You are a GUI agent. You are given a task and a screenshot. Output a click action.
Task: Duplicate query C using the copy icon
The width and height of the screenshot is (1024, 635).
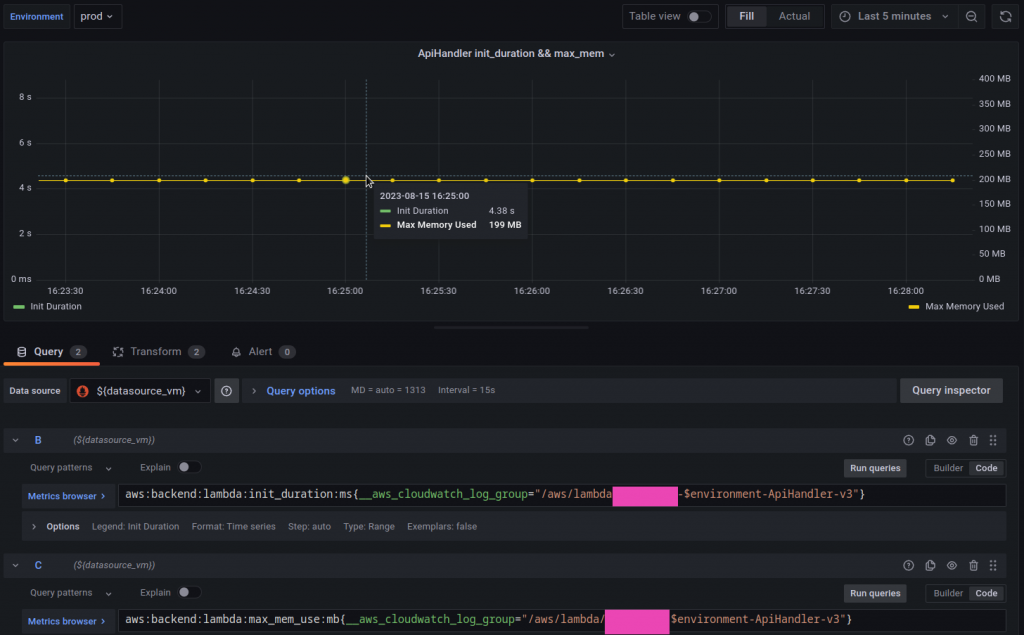tap(929, 565)
